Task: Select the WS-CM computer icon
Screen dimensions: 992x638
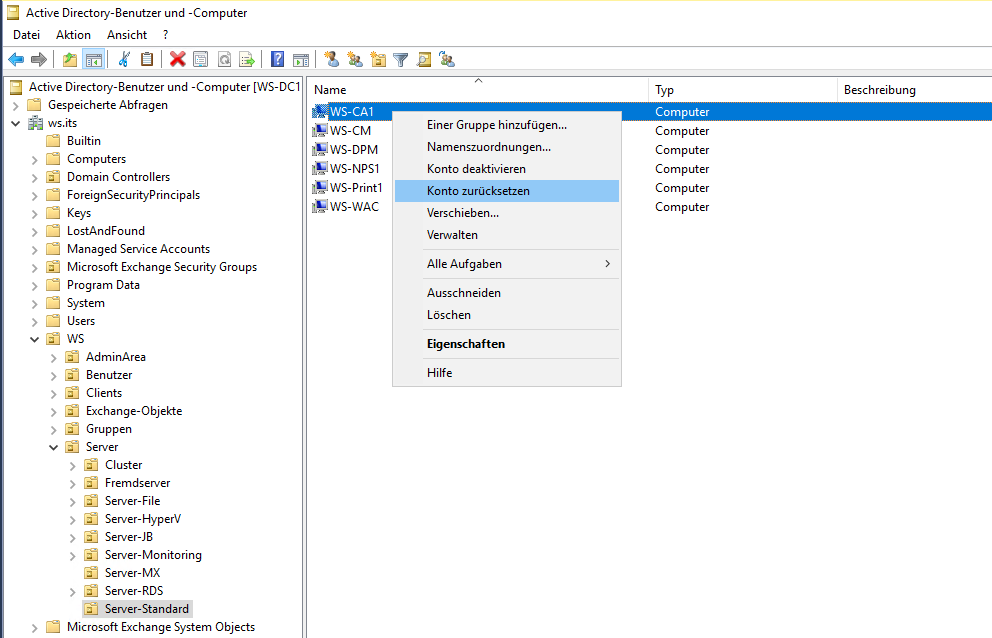Action: tap(320, 131)
